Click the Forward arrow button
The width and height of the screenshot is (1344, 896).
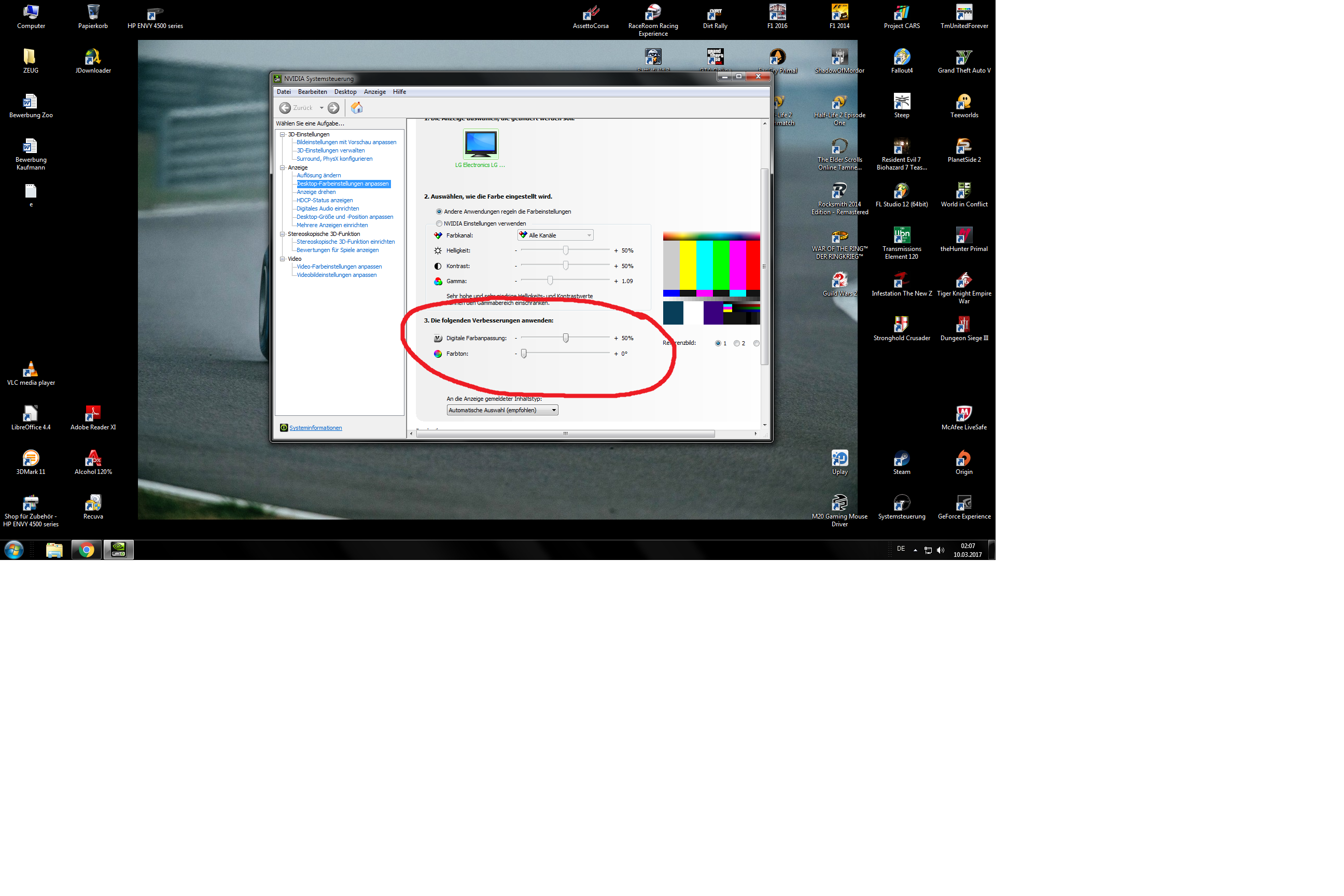click(334, 107)
